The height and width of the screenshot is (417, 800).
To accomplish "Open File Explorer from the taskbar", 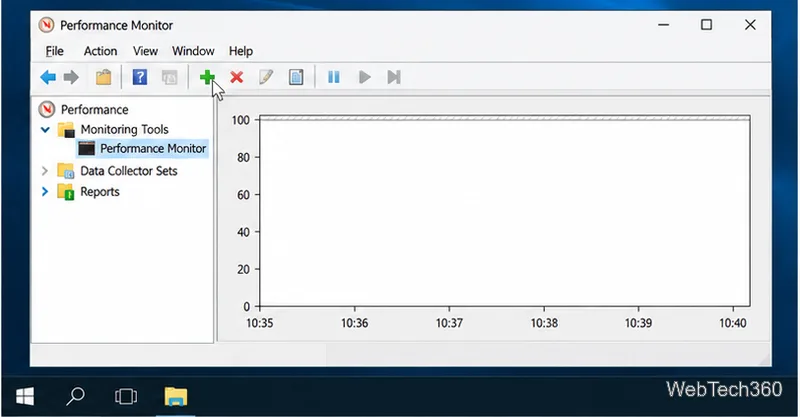I will [176, 397].
